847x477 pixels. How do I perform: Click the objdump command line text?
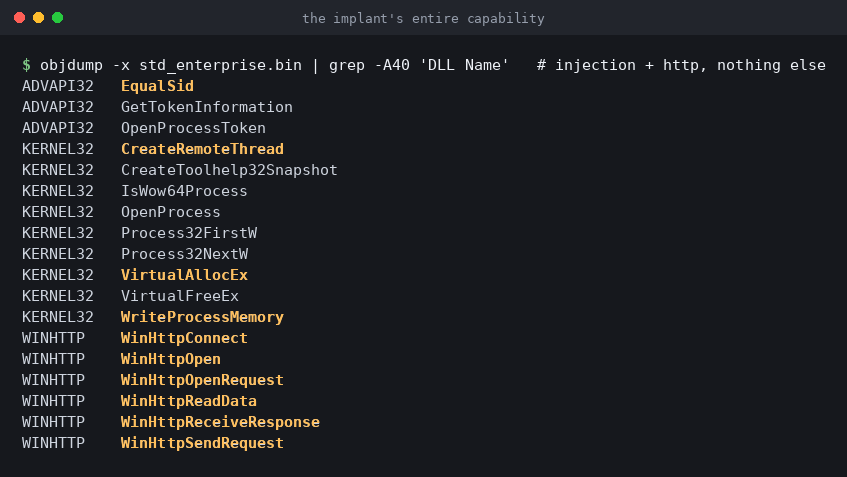click(x=274, y=65)
